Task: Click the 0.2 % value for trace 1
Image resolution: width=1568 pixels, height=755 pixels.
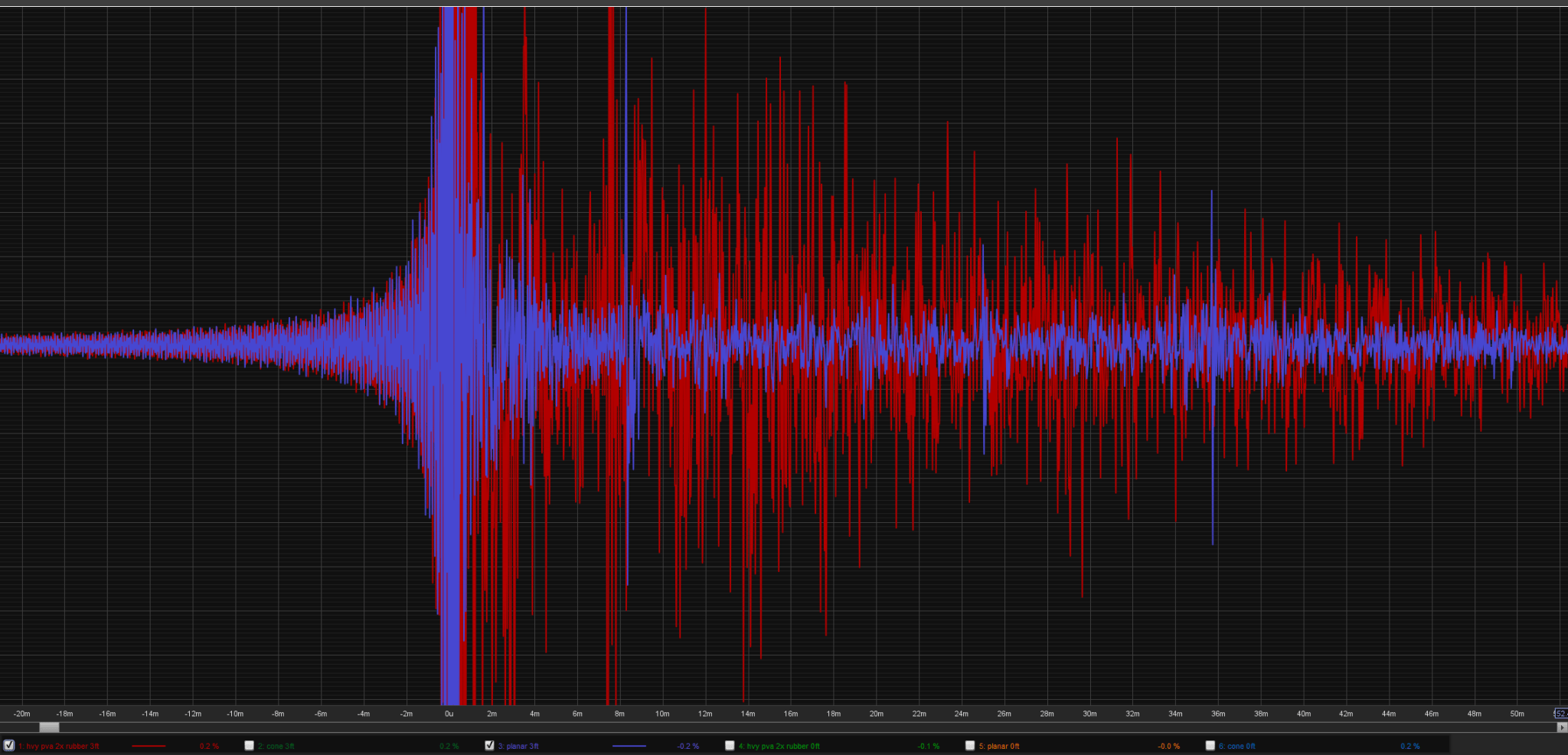Action: click(209, 746)
